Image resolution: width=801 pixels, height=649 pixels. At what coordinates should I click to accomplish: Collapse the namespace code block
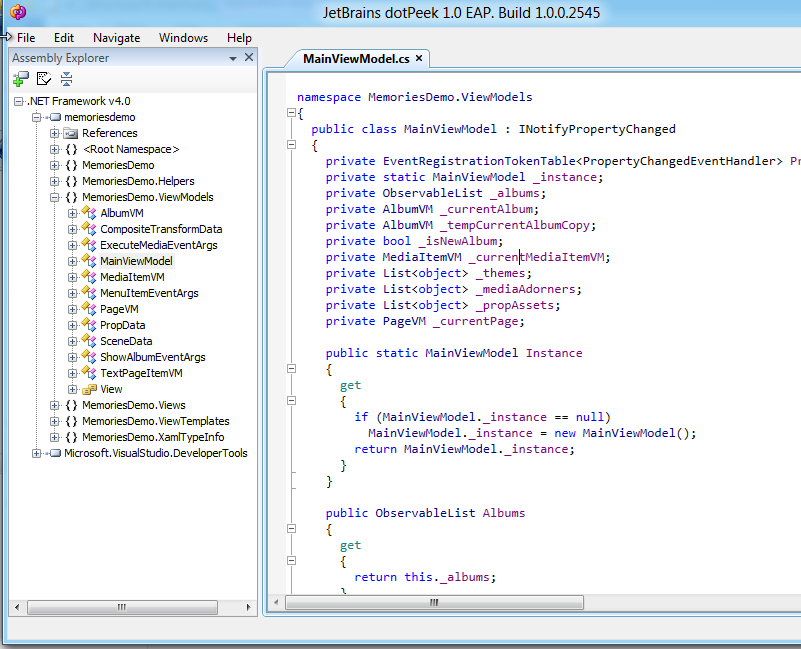291,112
